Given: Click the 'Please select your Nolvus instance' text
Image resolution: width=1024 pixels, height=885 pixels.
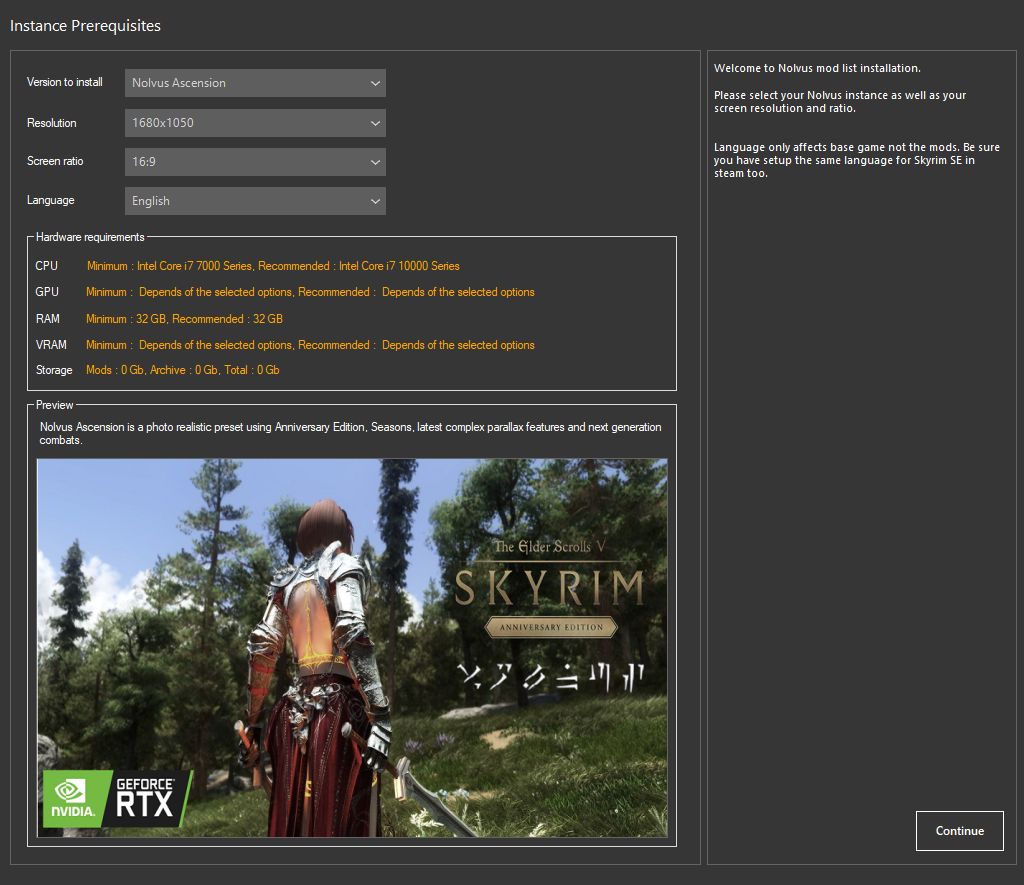Looking at the screenshot, I should [x=840, y=101].
